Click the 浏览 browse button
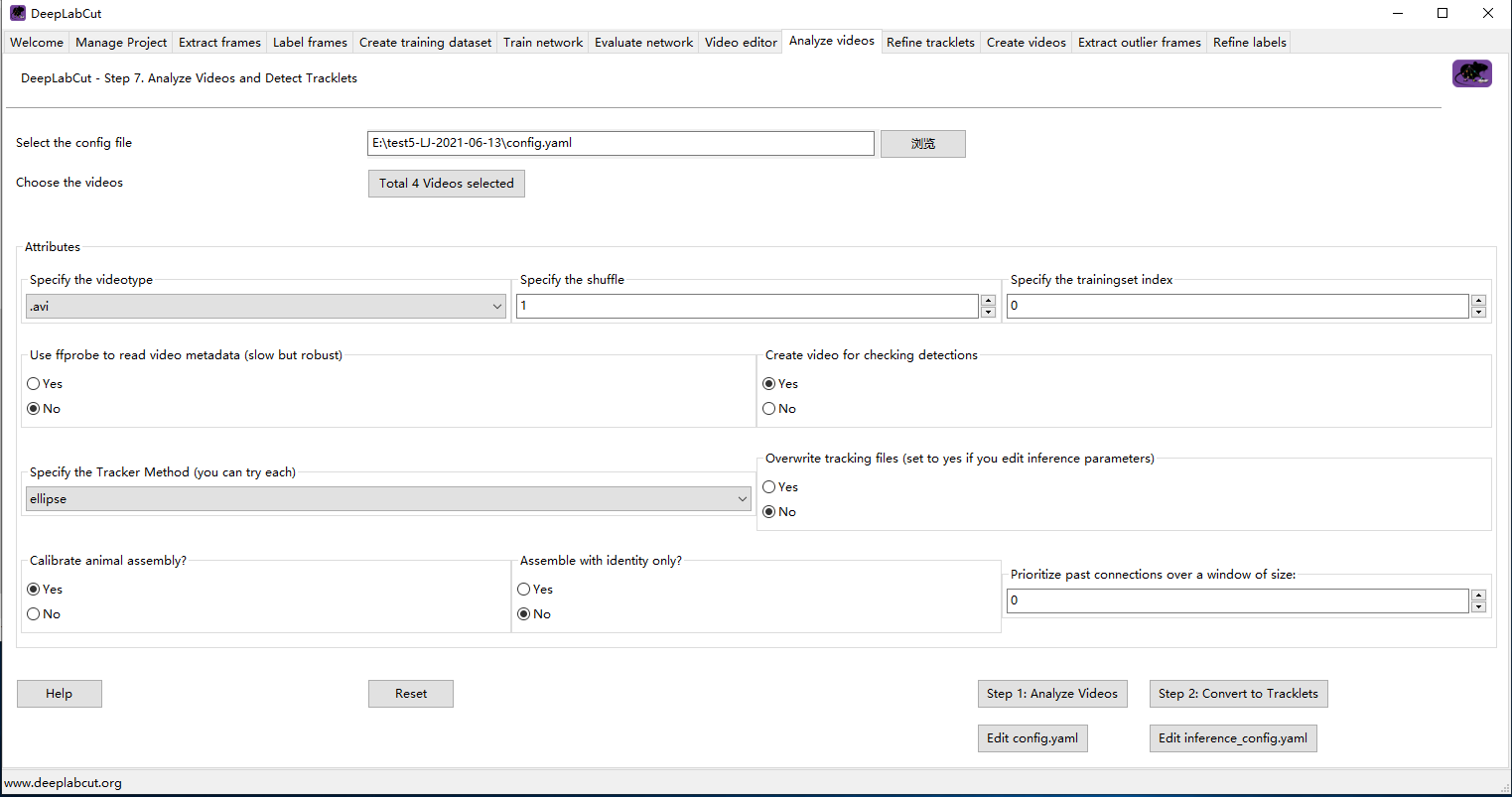Viewport: 1512px width, 797px height. 922,143
